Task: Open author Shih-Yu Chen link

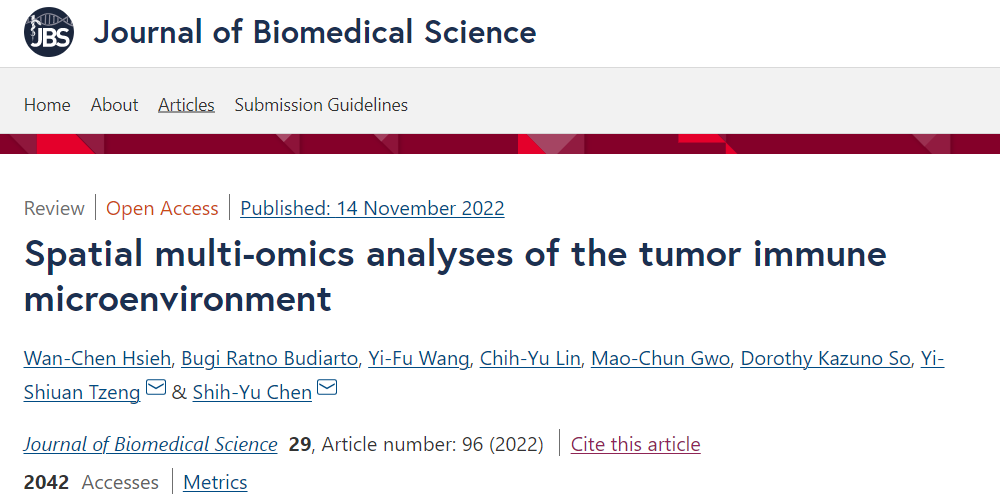Action: pos(252,392)
